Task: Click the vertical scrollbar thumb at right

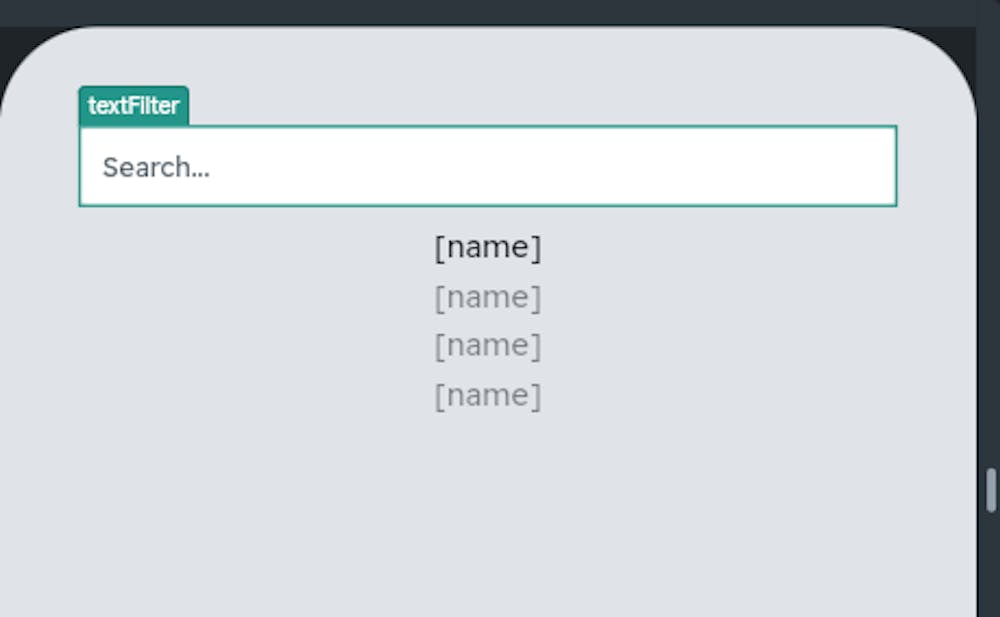Action: (x=990, y=490)
